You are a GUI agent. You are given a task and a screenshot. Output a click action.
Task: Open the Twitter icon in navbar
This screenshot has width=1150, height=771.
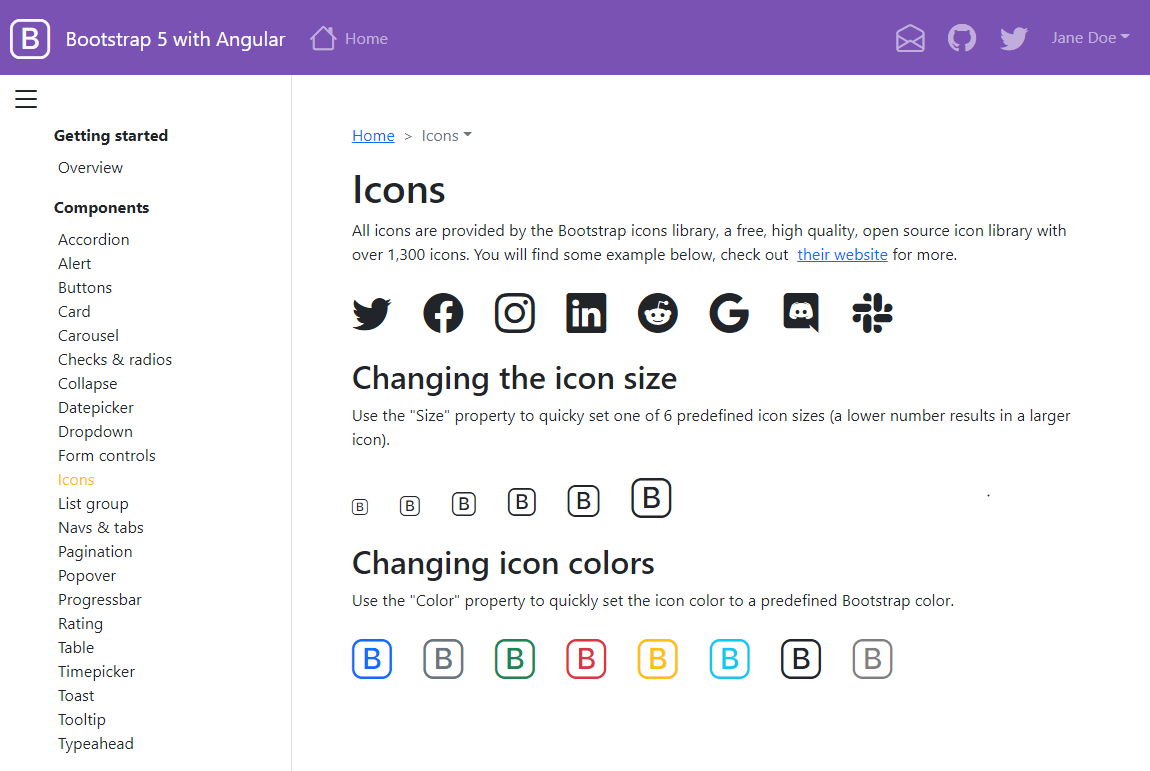click(x=1014, y=38)
